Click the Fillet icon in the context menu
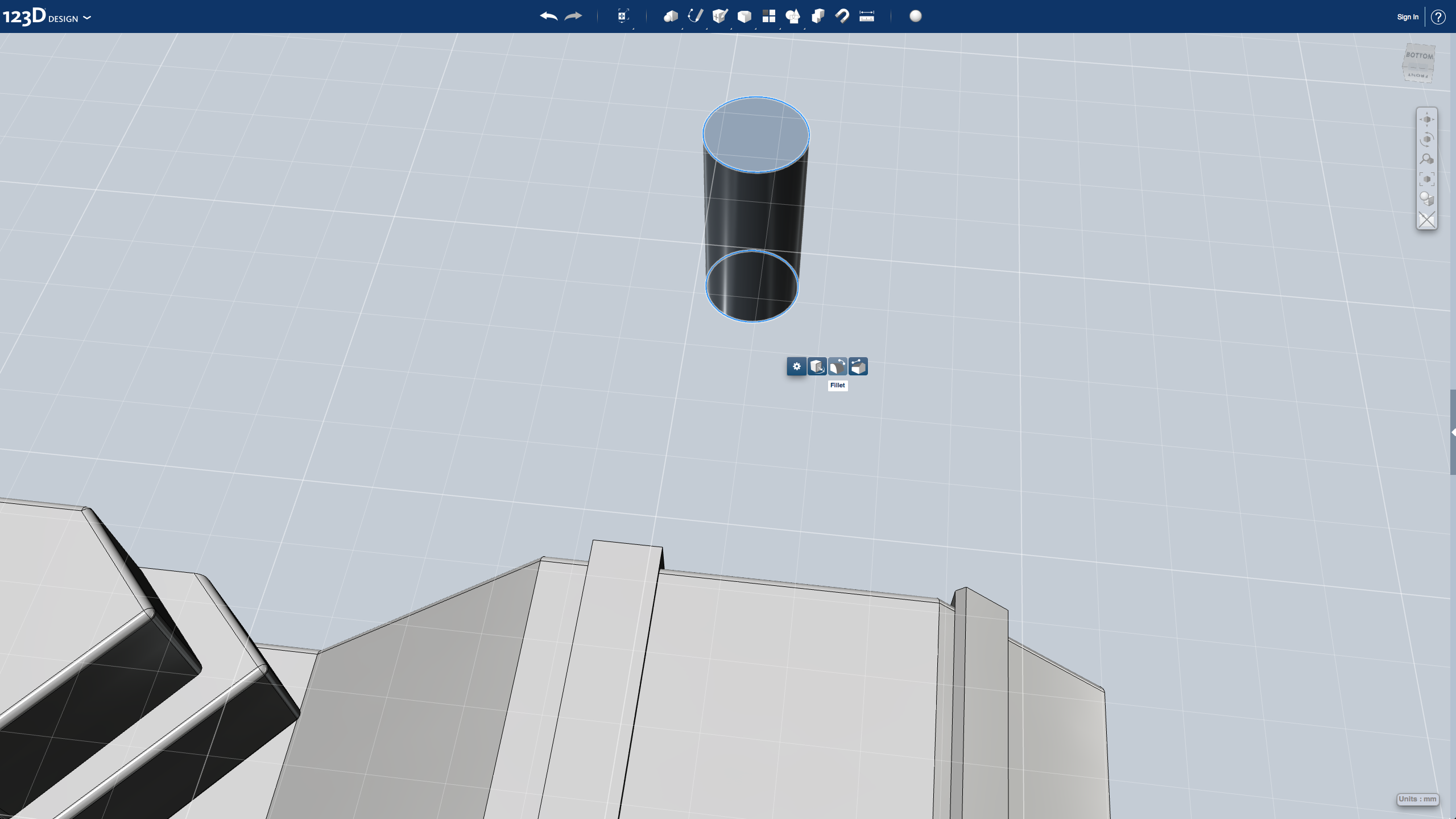Image resolution: width=1456 pixels, height=819 pixels. [x=837, y=367]
